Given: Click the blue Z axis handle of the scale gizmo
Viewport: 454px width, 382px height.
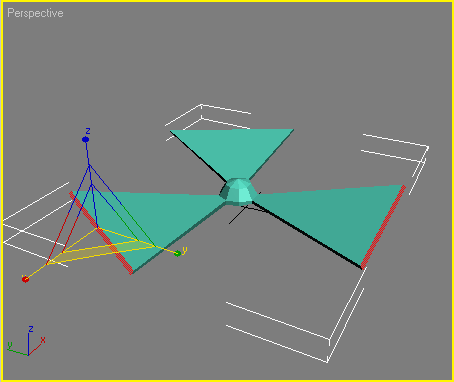Looking at the screenshot, I should (x=85, y=139).
